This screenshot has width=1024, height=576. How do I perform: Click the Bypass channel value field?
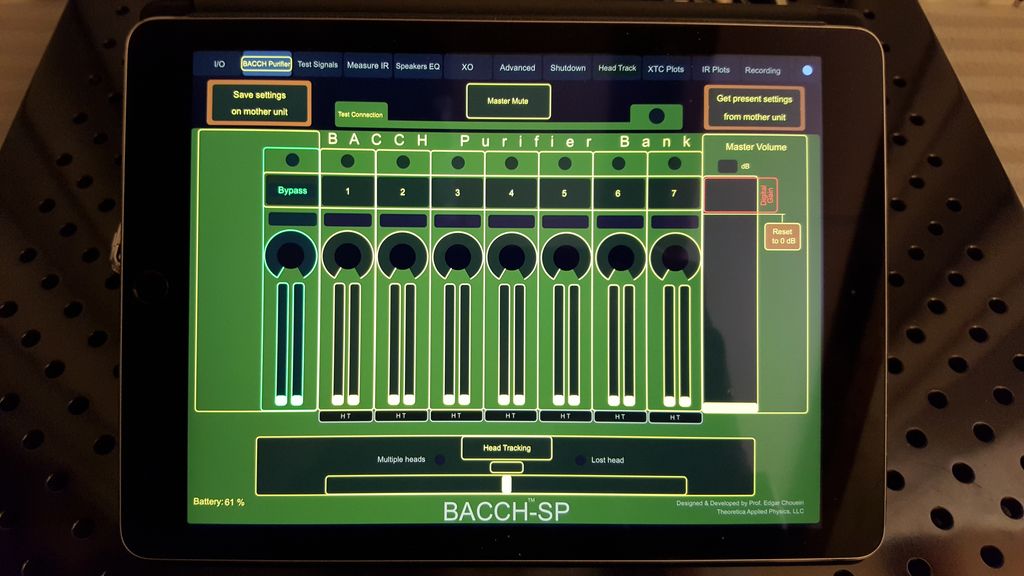292,219
